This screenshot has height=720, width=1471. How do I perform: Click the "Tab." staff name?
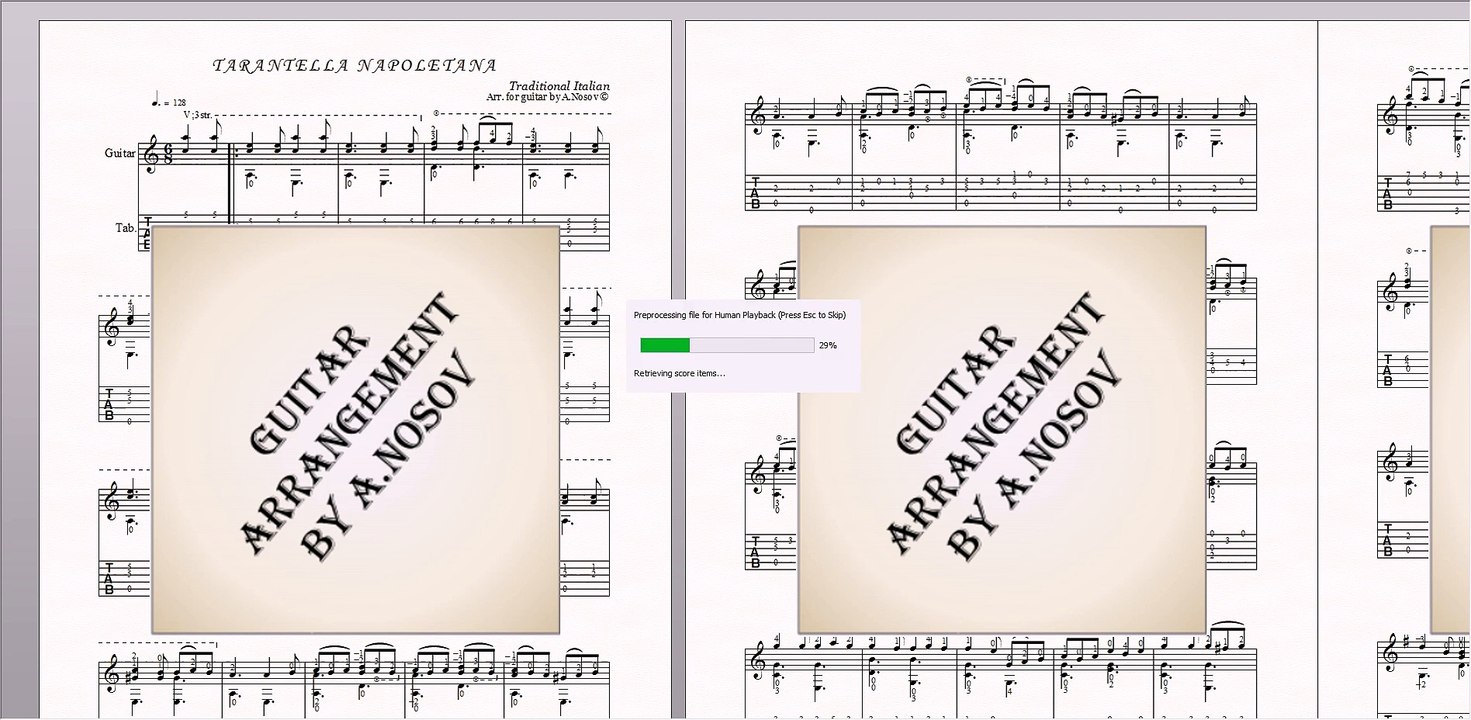click(x=125, y=228)
